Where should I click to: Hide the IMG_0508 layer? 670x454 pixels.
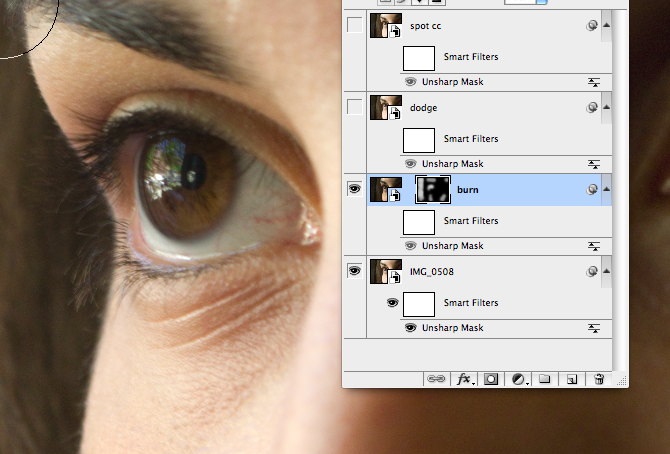click(x=355, y=271)
